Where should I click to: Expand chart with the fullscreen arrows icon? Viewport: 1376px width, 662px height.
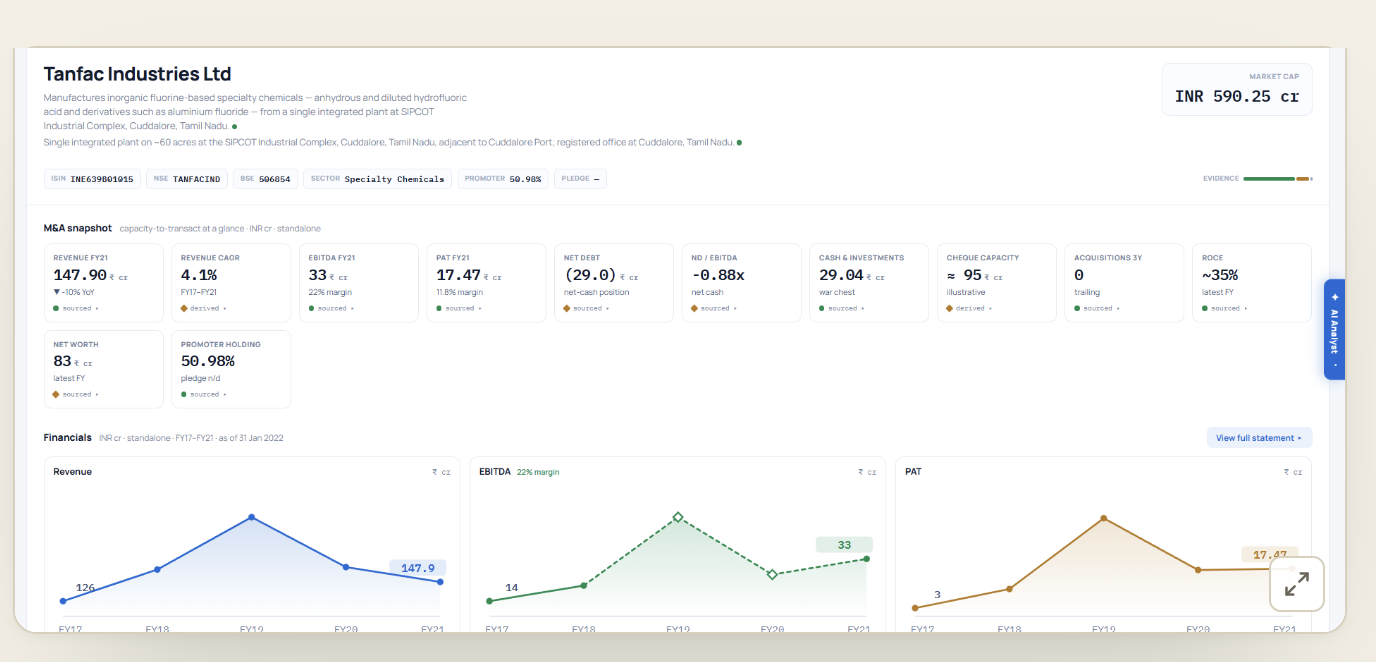[1297, 584]
